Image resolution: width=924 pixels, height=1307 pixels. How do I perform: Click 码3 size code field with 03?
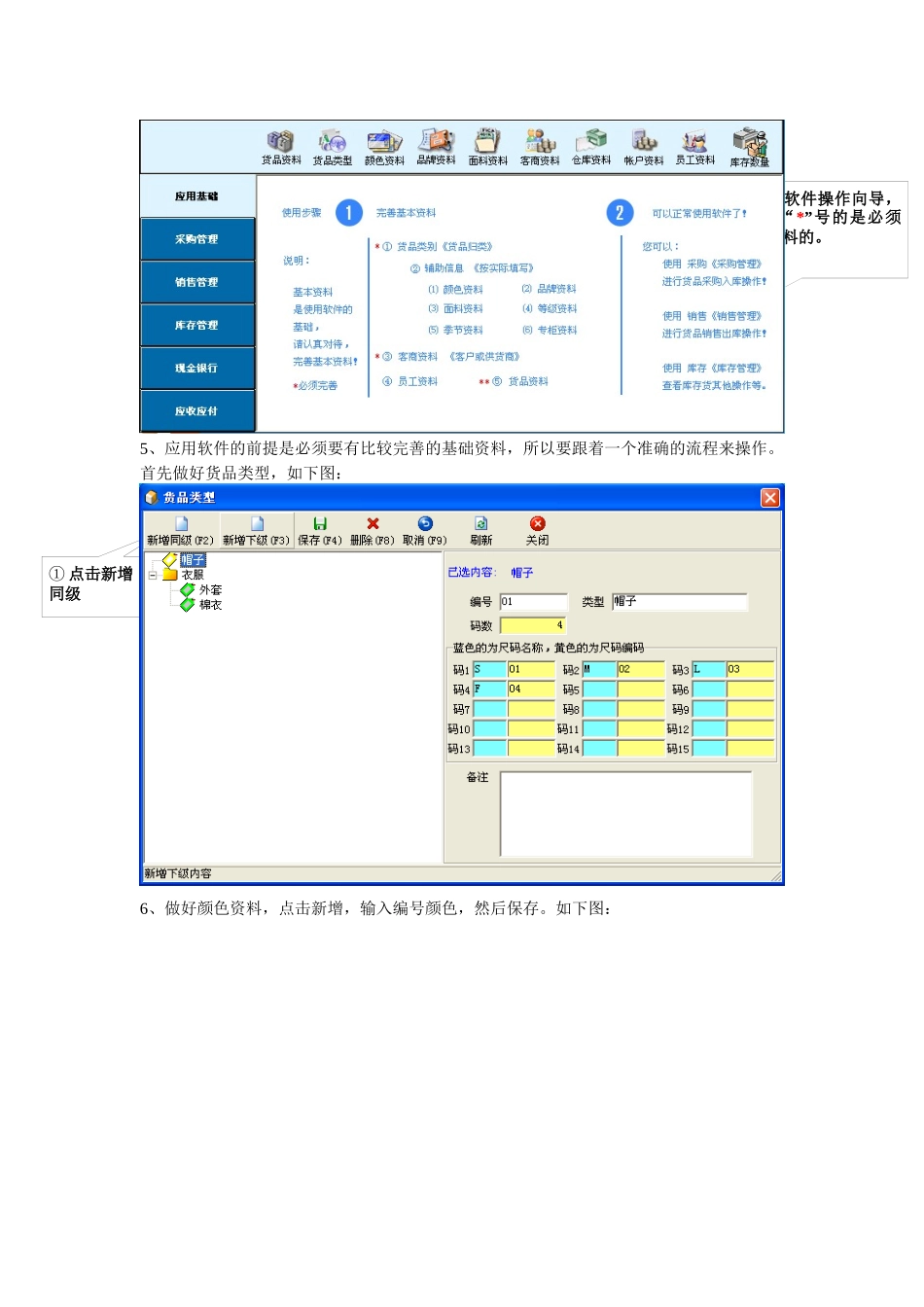coord(751,669)
